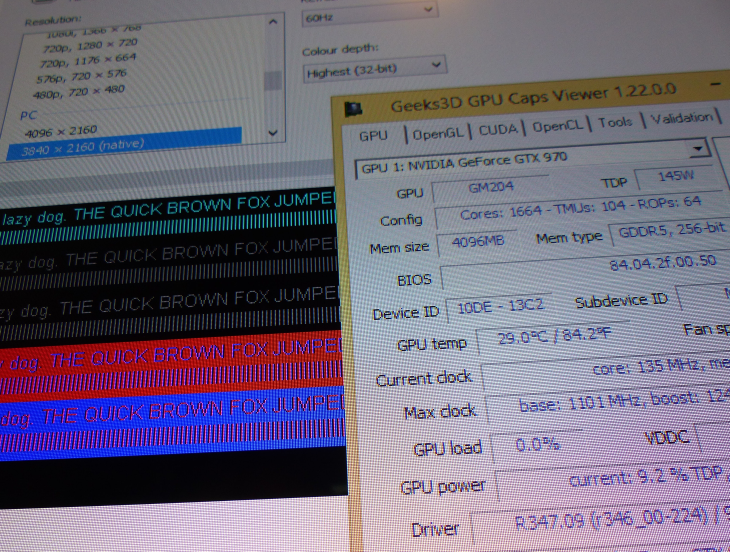The image size is (730, 552).
Task: Select the 4096 × 2160 resolution
Action: [x=61, y=132]
